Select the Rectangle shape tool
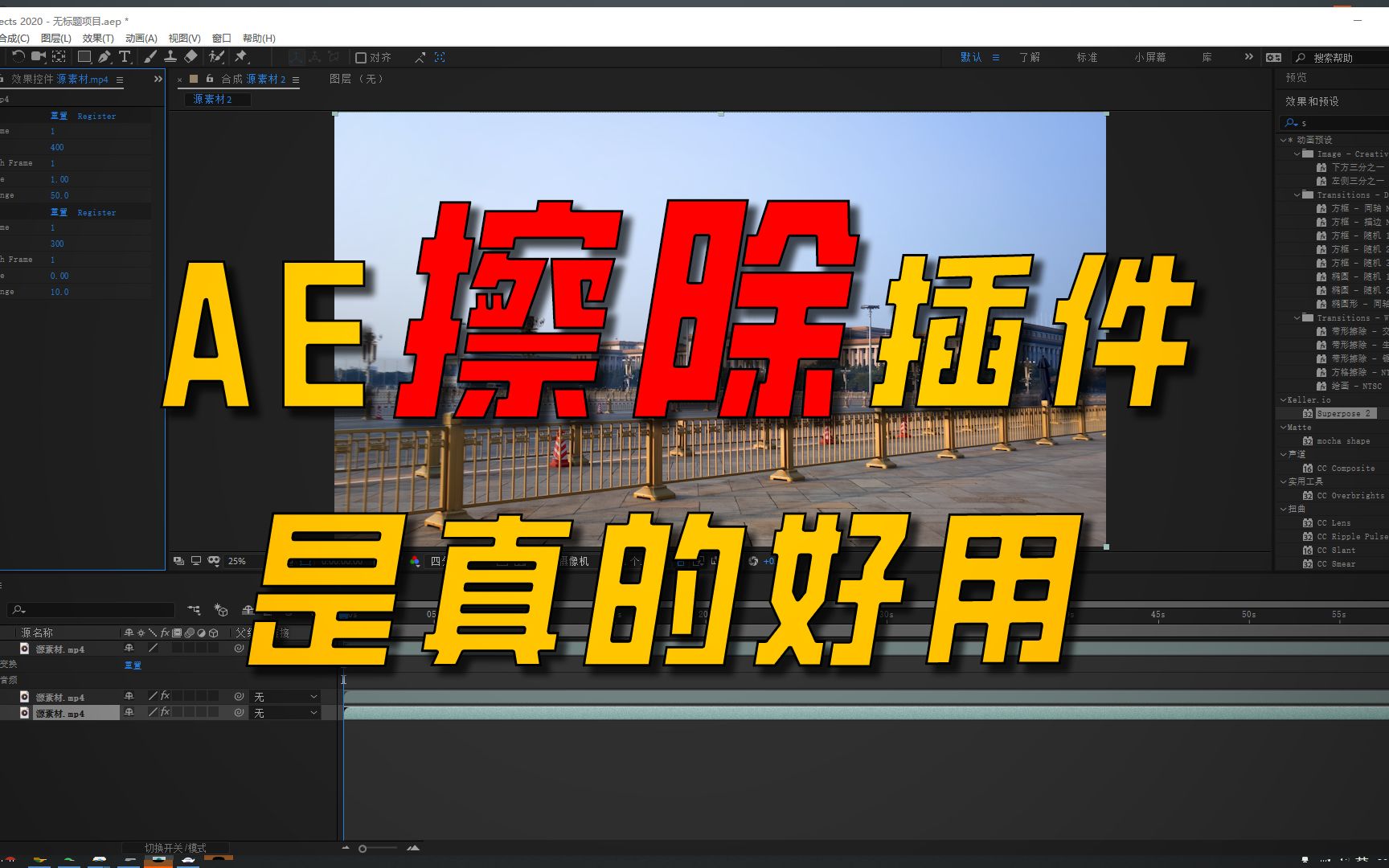Viewport: 1389px width, 868px height. (x=84, y=56)
